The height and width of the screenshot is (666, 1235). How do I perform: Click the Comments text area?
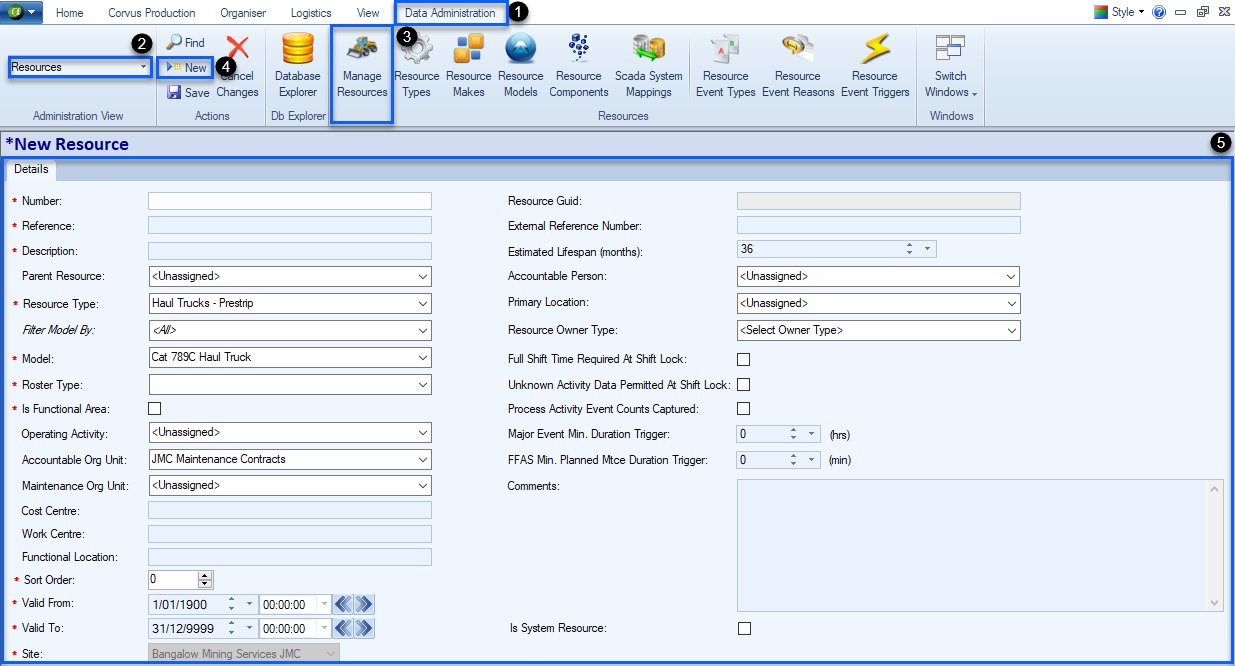(x=972, y=545)
